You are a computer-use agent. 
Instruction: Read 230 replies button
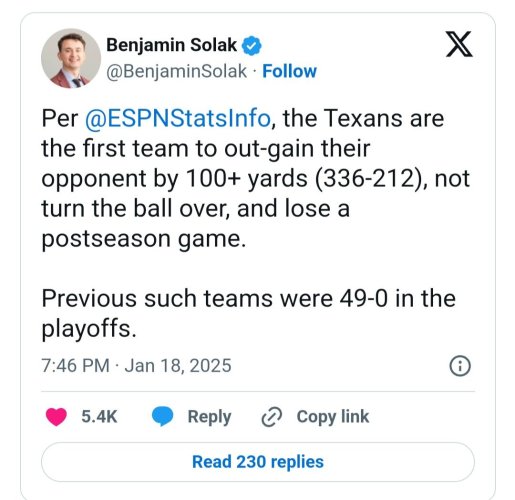click(258, 462)
